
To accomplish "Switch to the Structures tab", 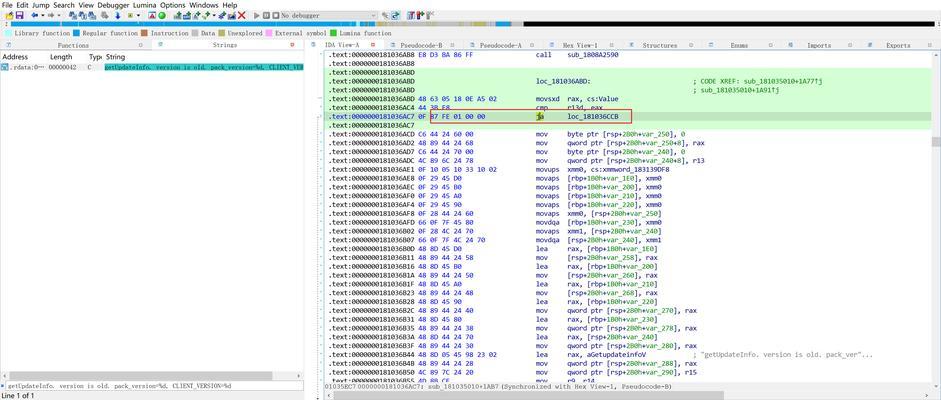I will (660, 46).
